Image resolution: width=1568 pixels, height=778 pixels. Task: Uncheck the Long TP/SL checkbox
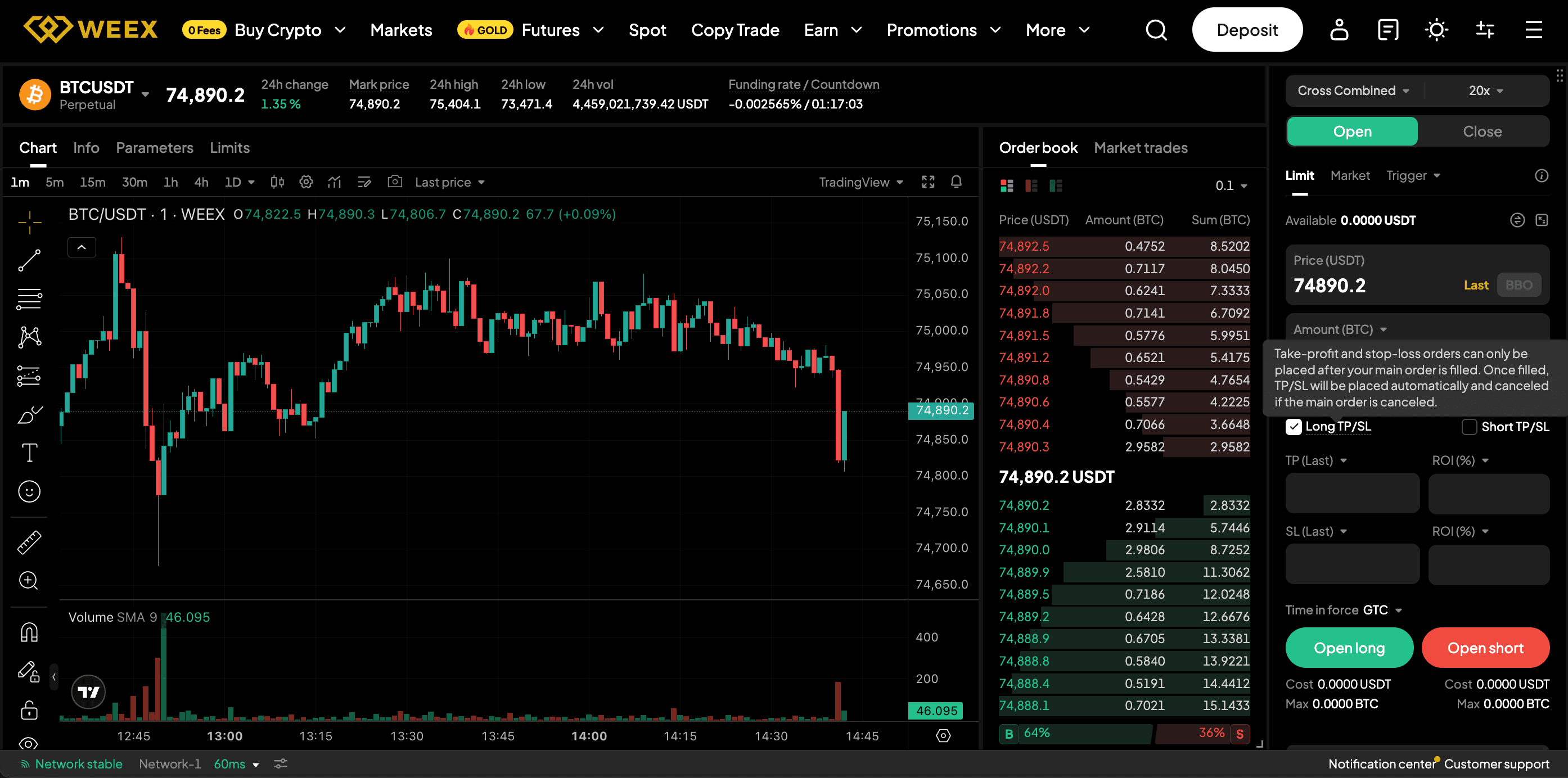coord(1294,427)
